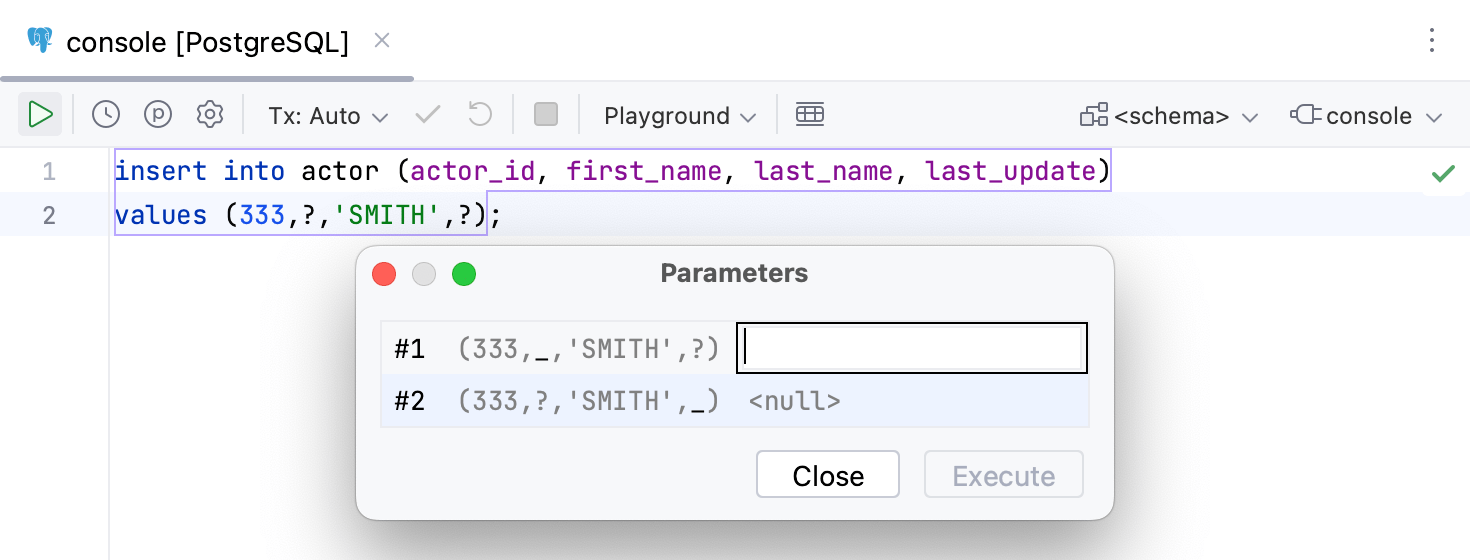Click the red close button of Parameters window
Image resolution: width=1470 pixels, height=560 pixels.
384,274
